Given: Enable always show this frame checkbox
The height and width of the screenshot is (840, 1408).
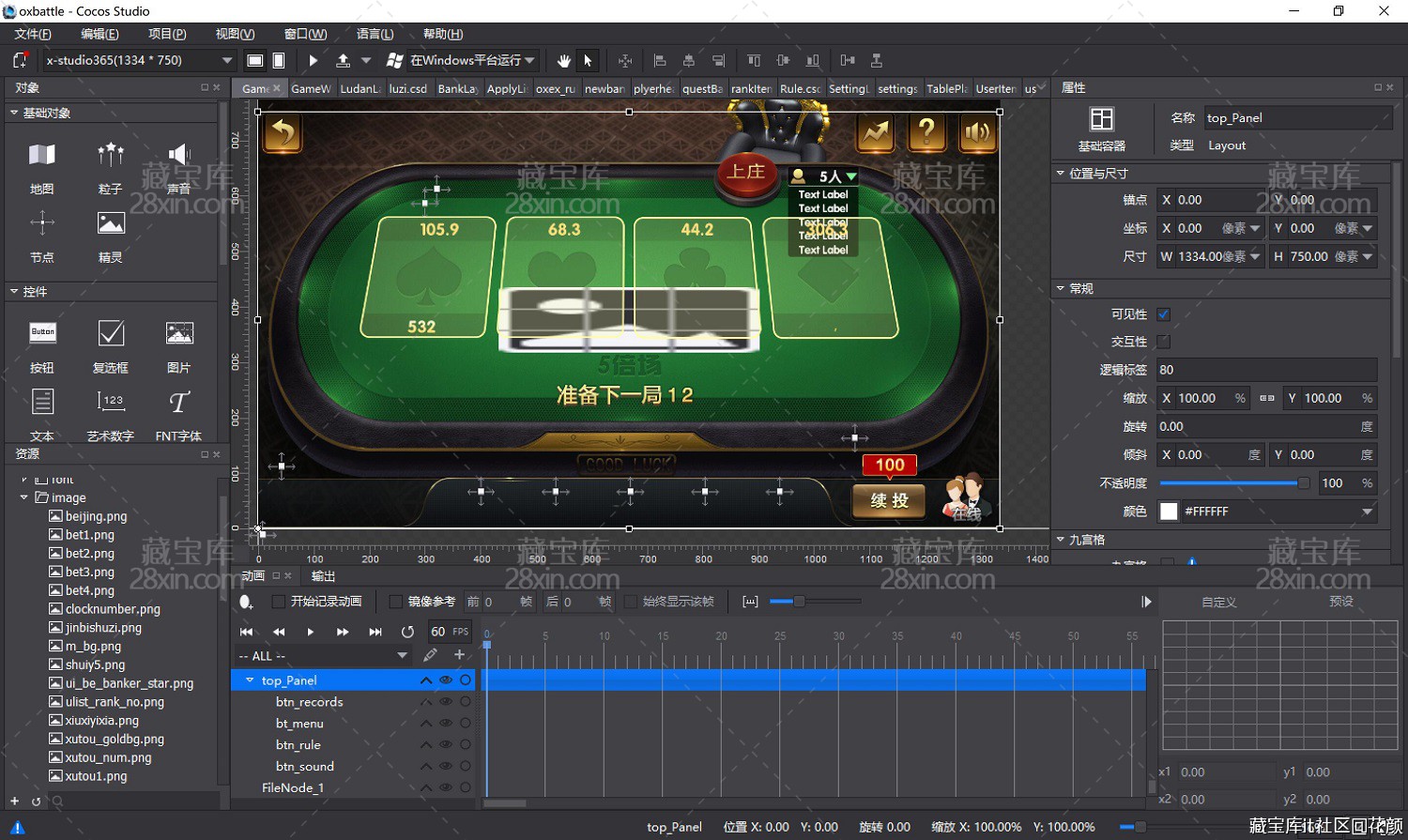Looking at the screenshot, I should [631, 602].
